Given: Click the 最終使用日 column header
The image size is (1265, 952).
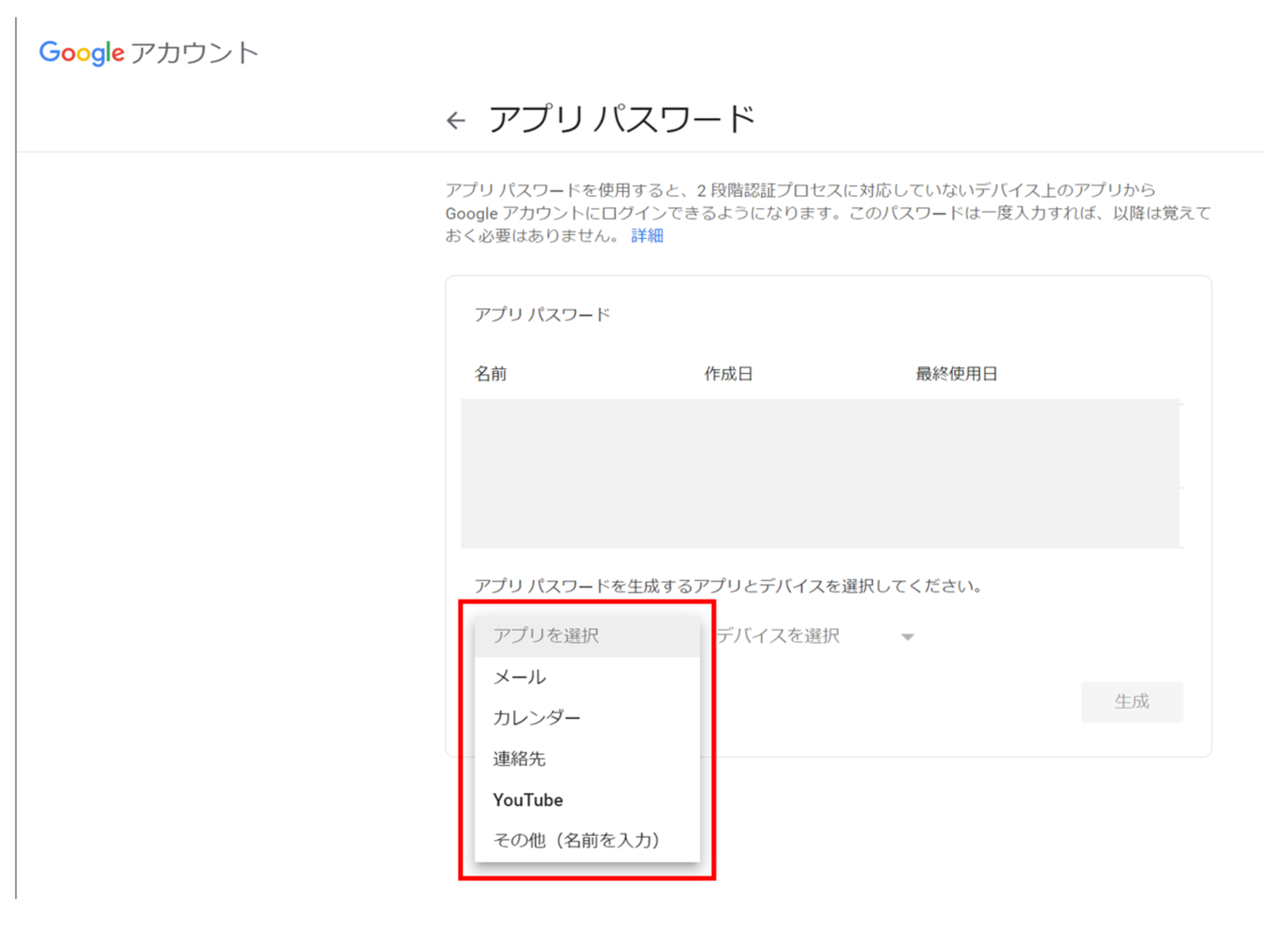Looking at the screenshot, I should [956, 374].
